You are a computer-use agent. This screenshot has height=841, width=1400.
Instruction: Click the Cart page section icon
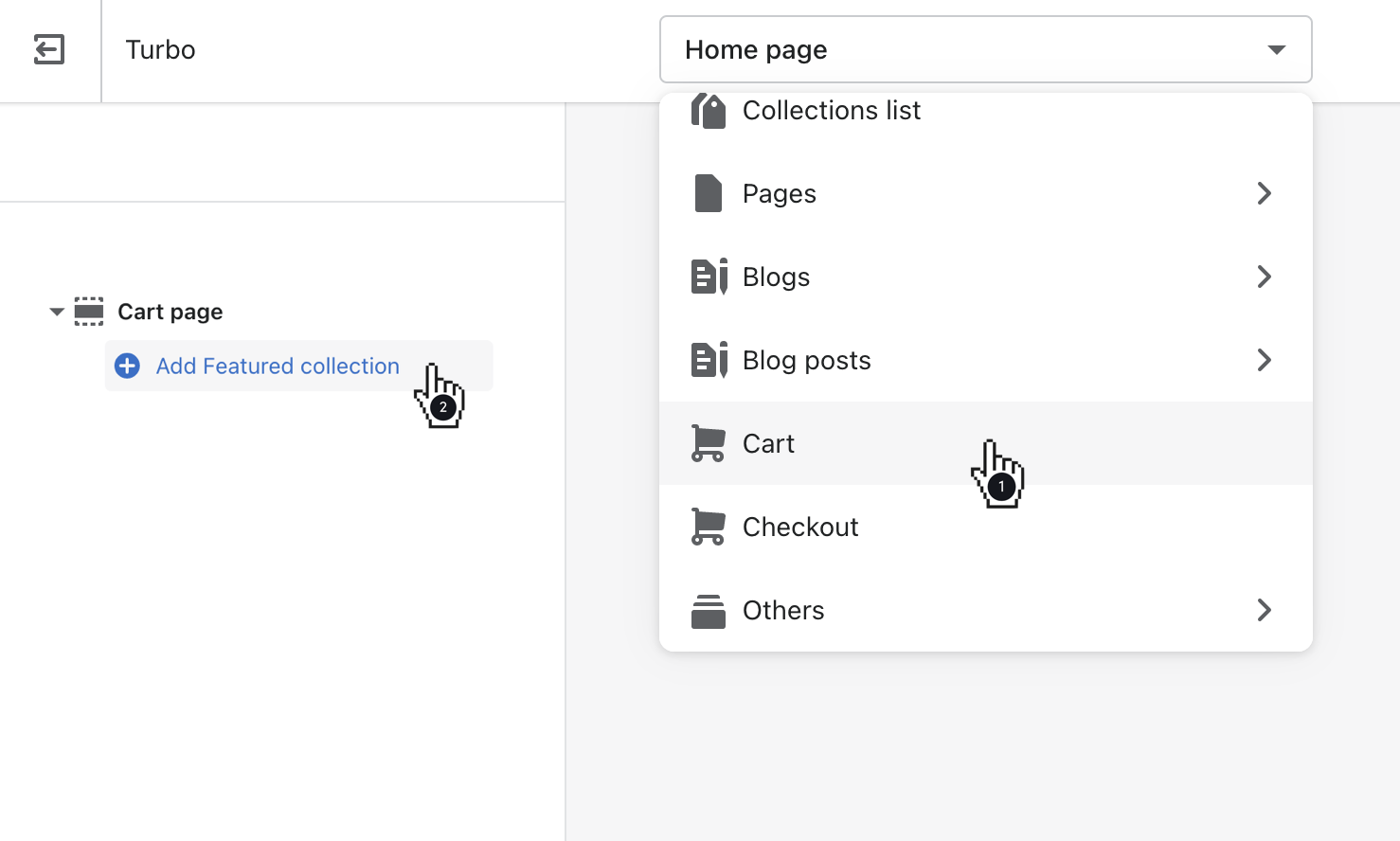(89, 312)
